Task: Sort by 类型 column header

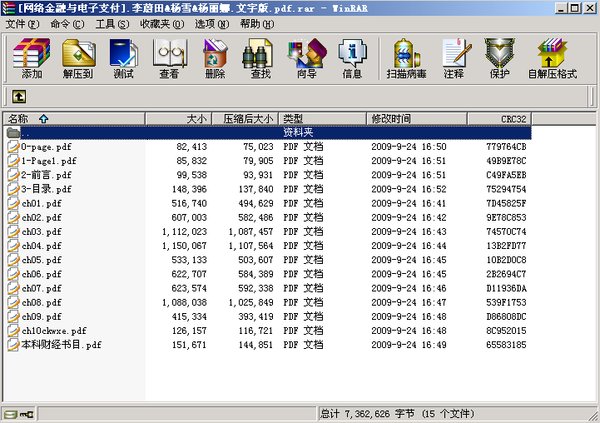Action: [x=323, y=119]
